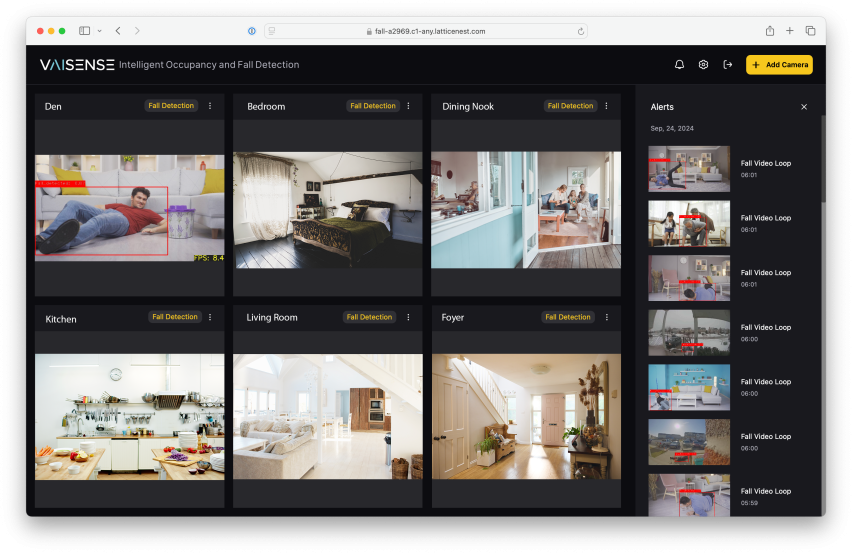Open Dining Nook camera options menu
Viewport: 852px width, 553px height.
(606, 106)
